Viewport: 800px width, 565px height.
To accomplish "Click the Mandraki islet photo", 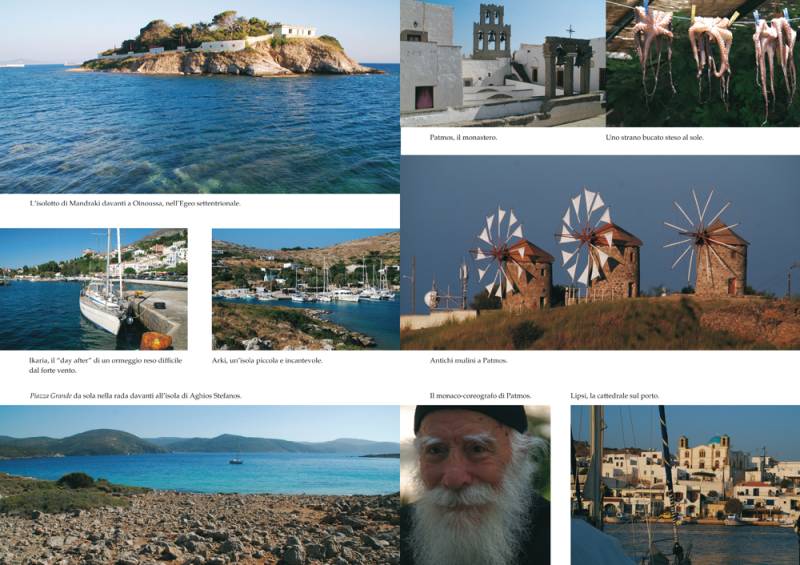I will (x=200, y=96).
